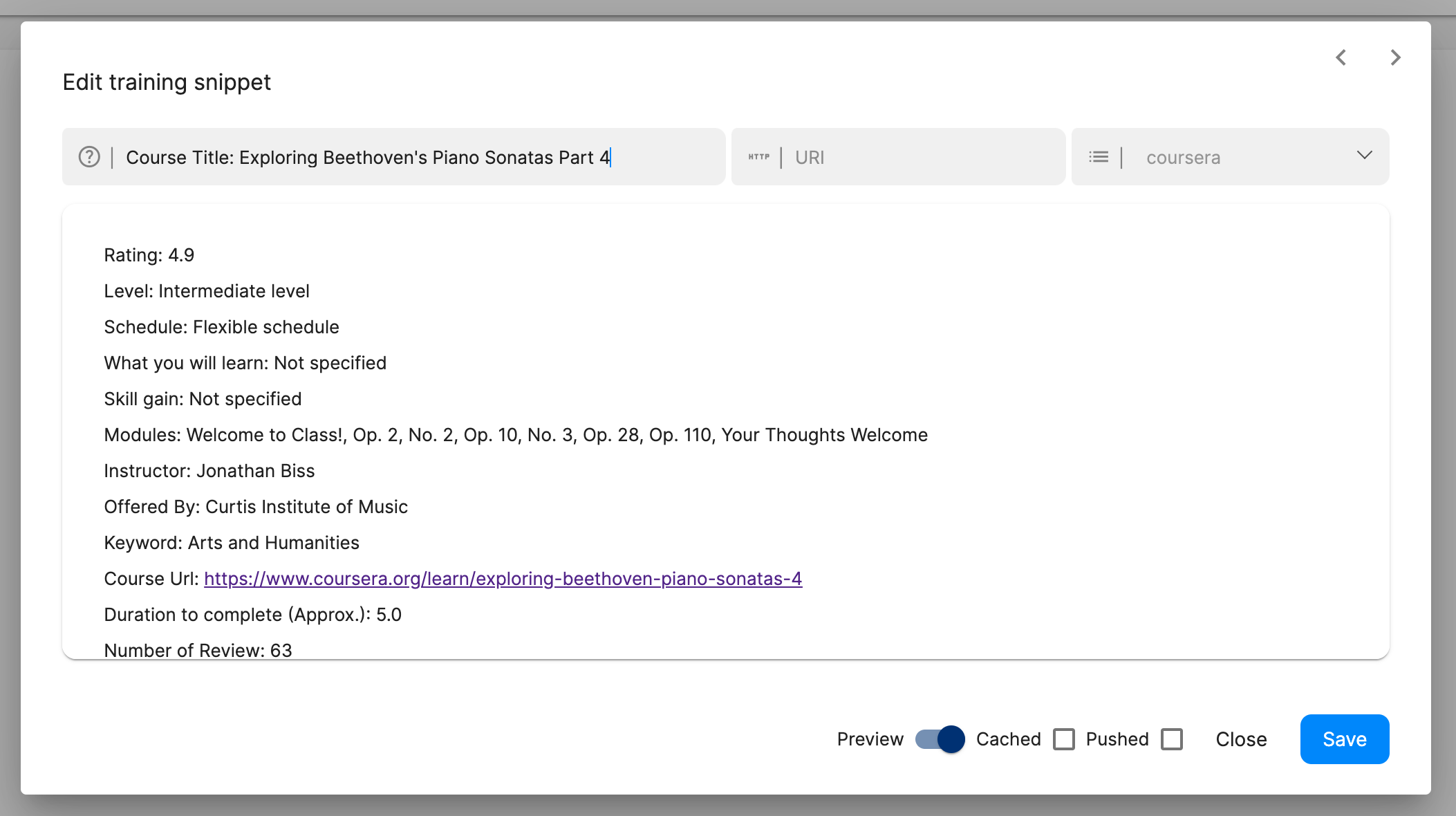
Task: Enable the Pushed checkbox
Action: (1172, 739)
